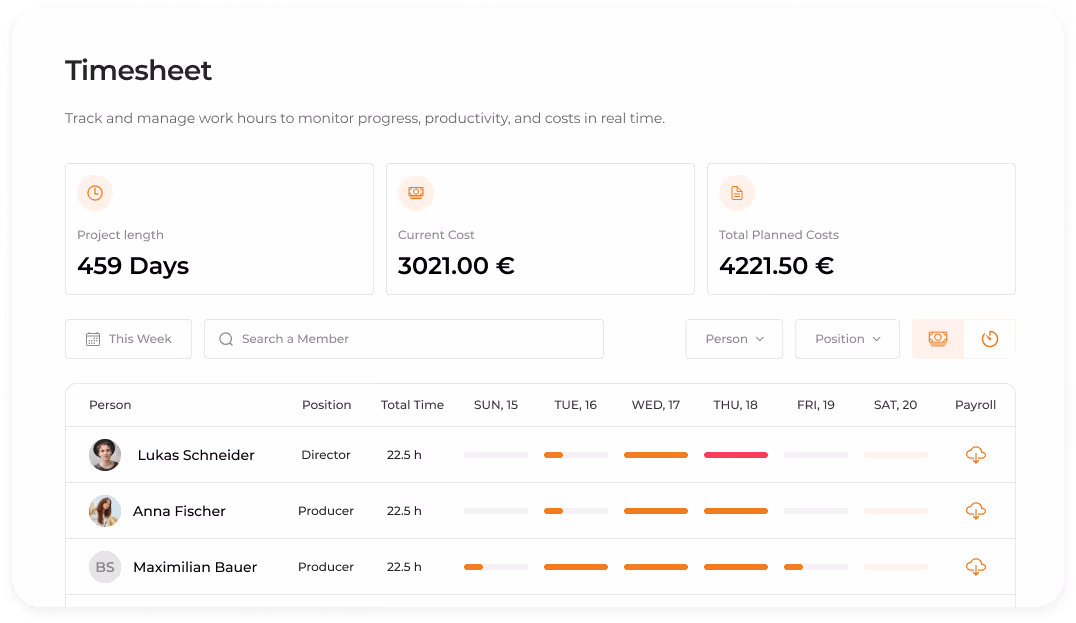The height and width of the screenshot is (623, 1076).
Task: Click the BS initials avatar
Action: [x=105, y=567]
